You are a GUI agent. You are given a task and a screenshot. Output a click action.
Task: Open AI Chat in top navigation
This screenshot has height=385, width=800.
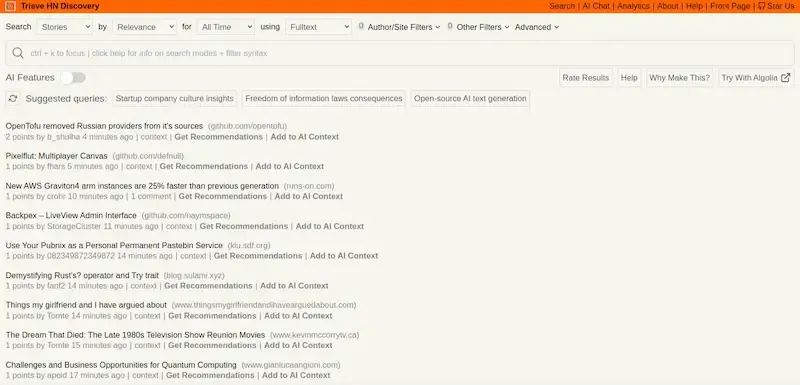pos(596,6)
